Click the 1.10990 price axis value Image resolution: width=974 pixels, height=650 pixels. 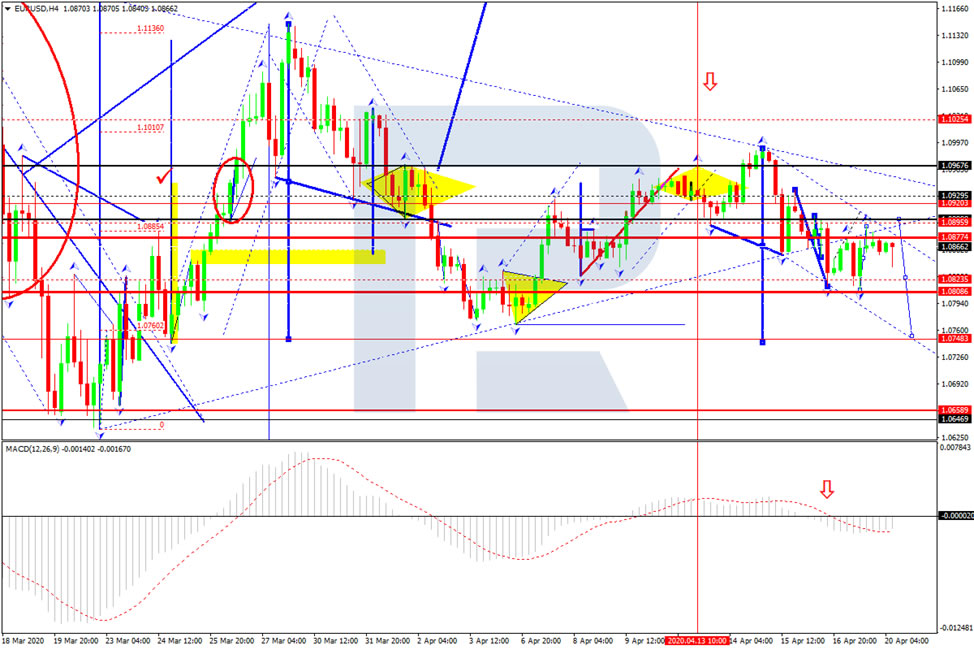pos(955,62)
